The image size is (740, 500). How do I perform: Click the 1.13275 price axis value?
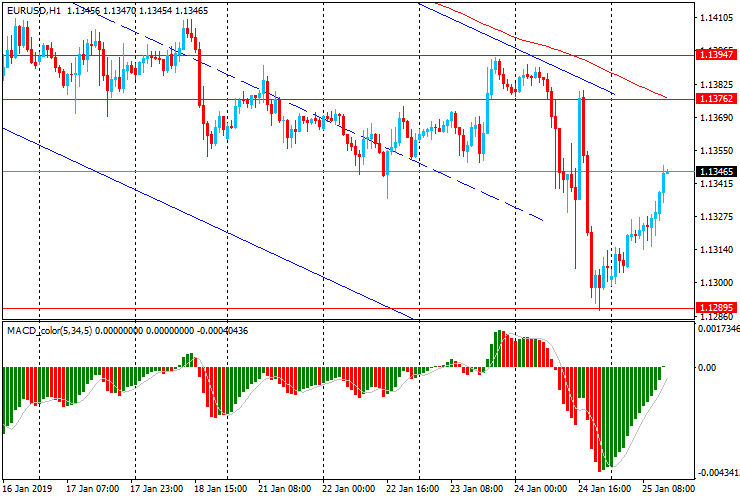[717, 217]
